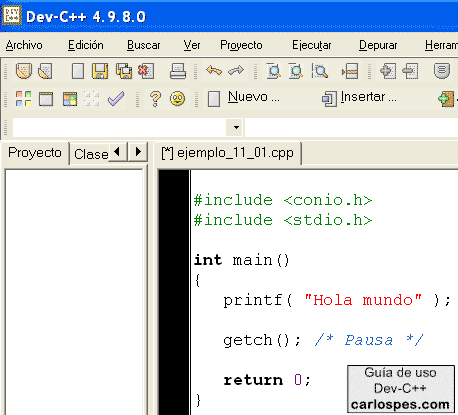This screenshot has height=415, width=458.
Task: Click the Find again magnifier icon
Action: pos(320,71)
